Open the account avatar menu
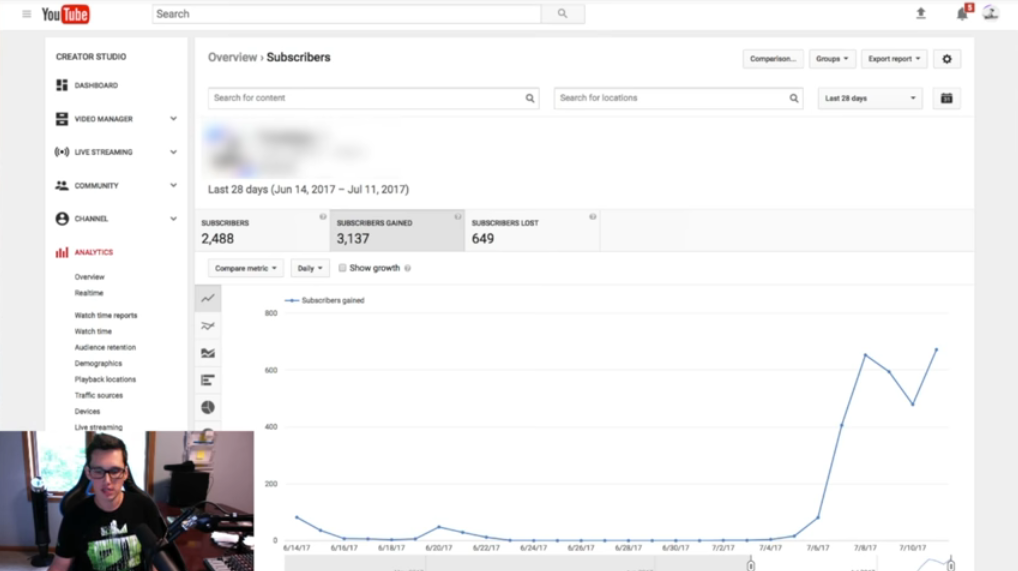 pos(990,13)
